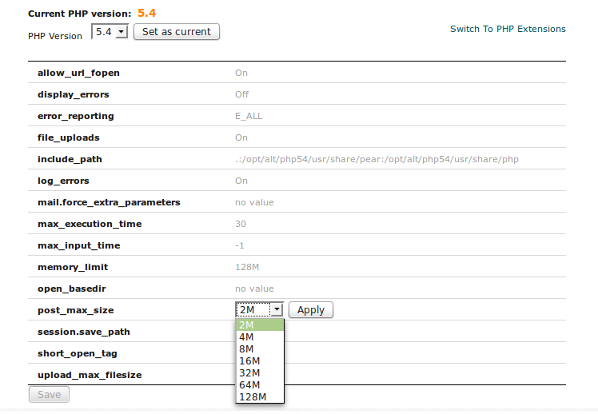
Task: Click the max_execution_time value 30
Action: click(x=241, y=224)
